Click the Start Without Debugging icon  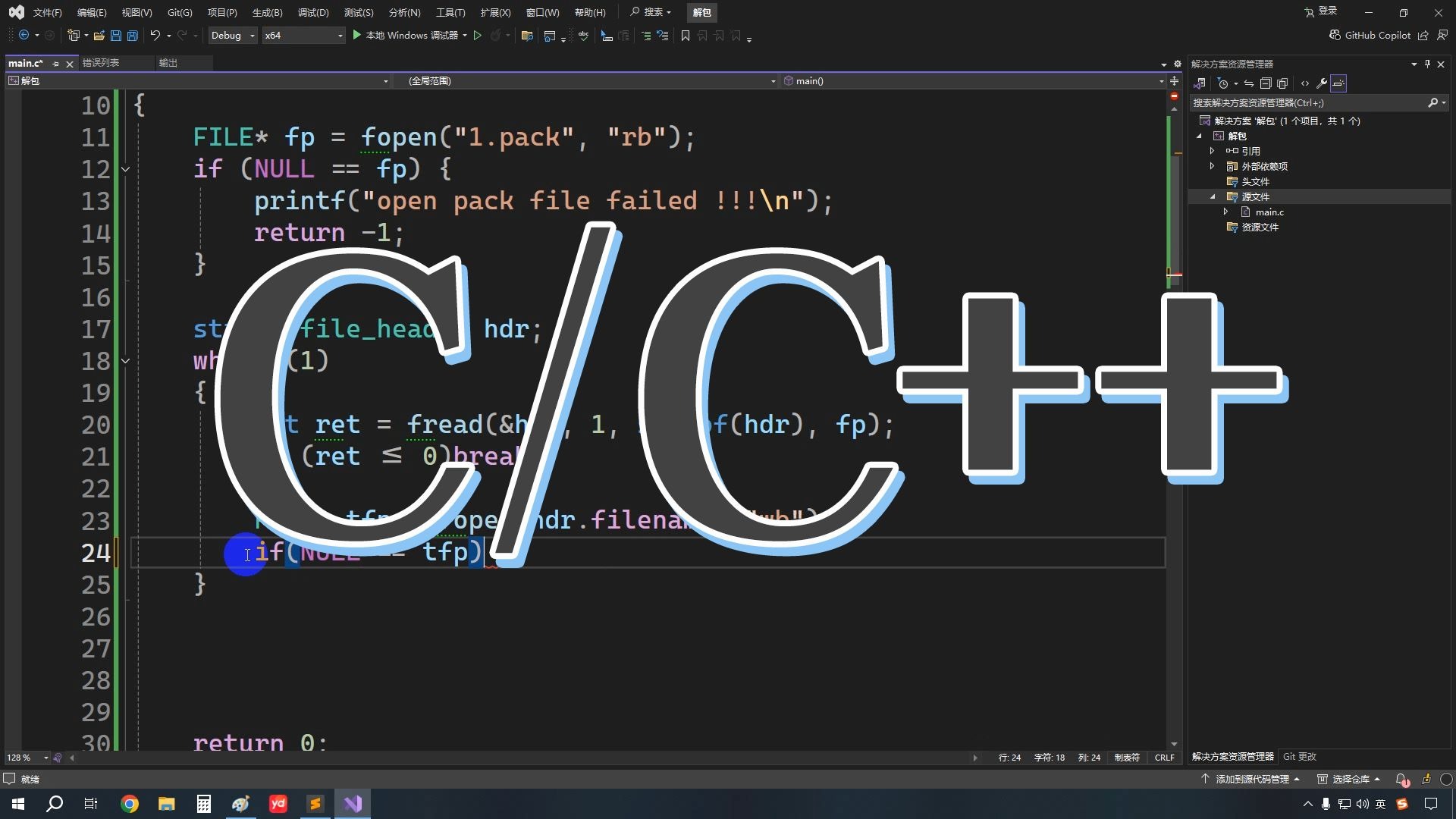(478, 36)
